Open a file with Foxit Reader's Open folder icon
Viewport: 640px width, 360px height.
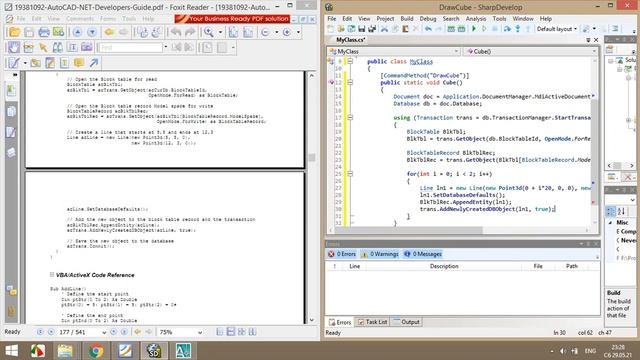pos(14,32)
